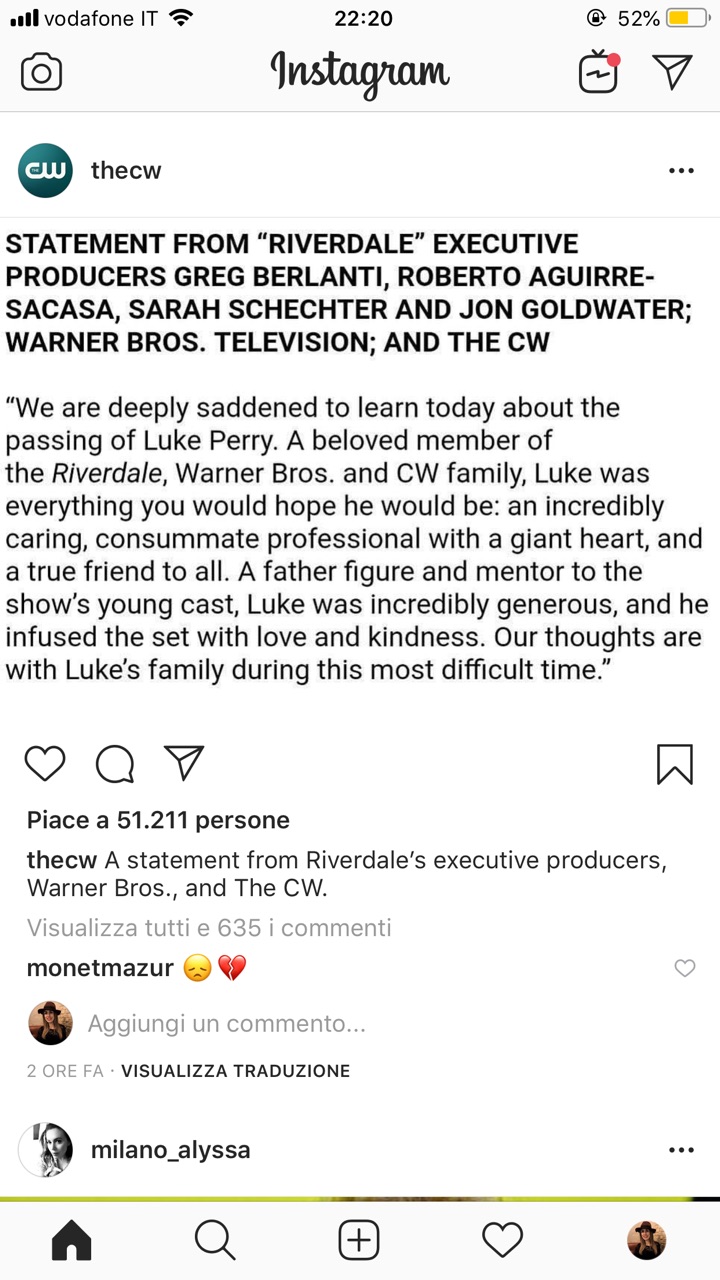The height and width of the screenshot is (1280, 720).
Task: Open direct messages paper plane icon
Action: (x=672, y=72)
